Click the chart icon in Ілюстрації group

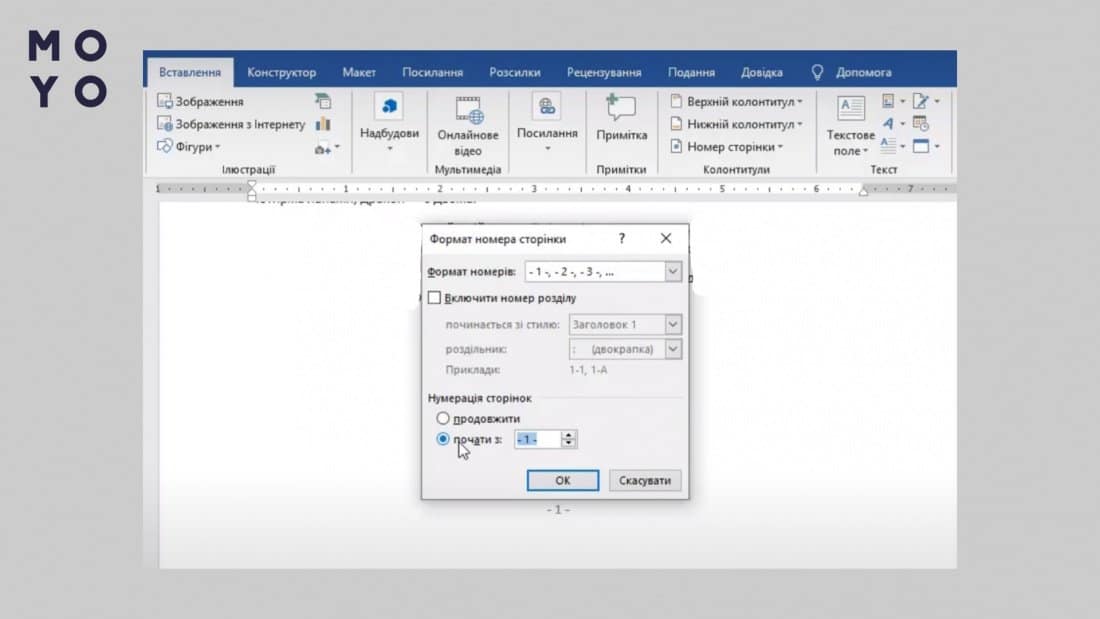point(323,125)
